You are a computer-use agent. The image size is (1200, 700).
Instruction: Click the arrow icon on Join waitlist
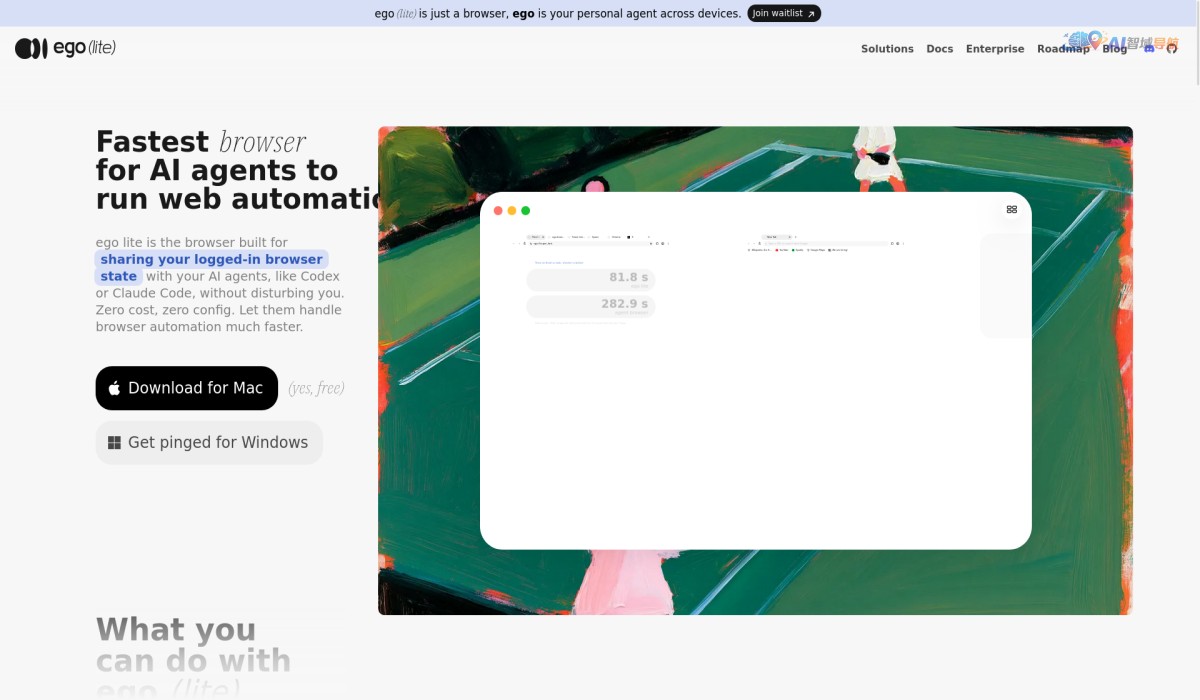coord(811,14)
